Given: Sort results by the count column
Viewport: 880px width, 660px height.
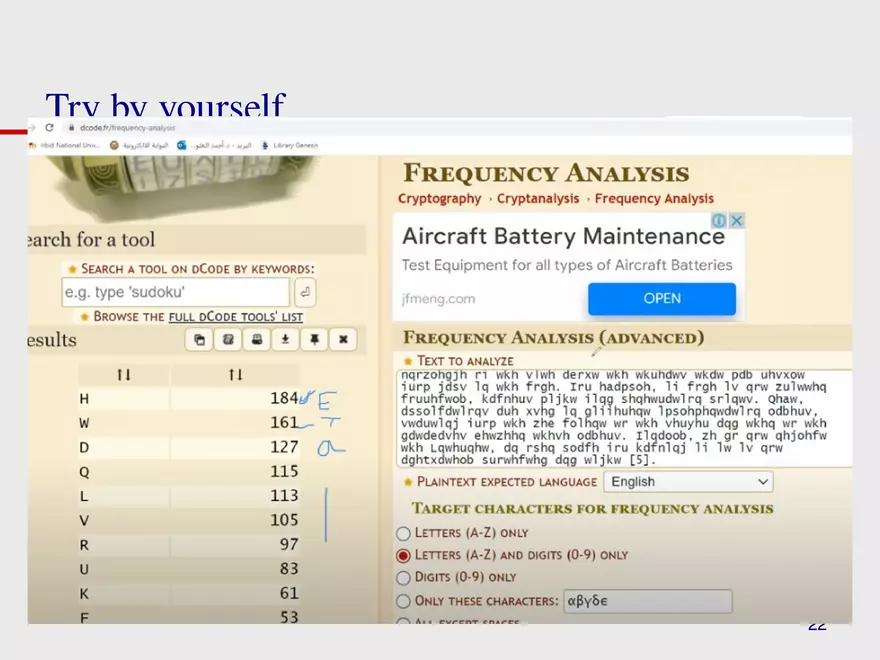Looking at the screenshot, I should (x=235, y=374).
